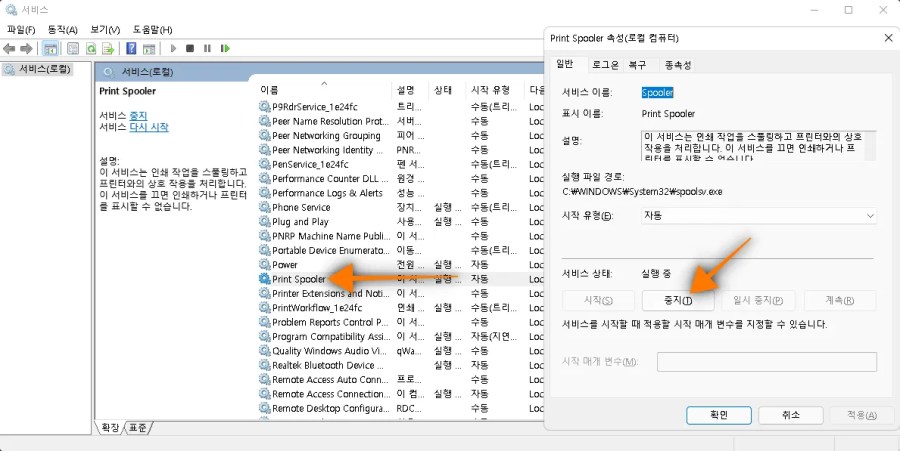This screenshot has width=900, height=451.
Task: Select Problem Reports Control P... service row
Action: tap(400, 322)
